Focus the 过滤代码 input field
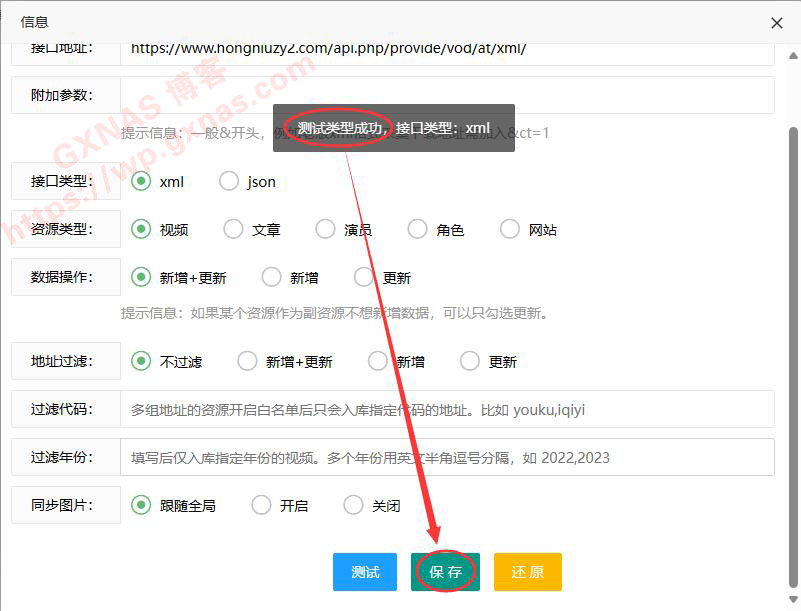This screenshot has width=801, height=611. pyautogui.click(x=447, y=409)
